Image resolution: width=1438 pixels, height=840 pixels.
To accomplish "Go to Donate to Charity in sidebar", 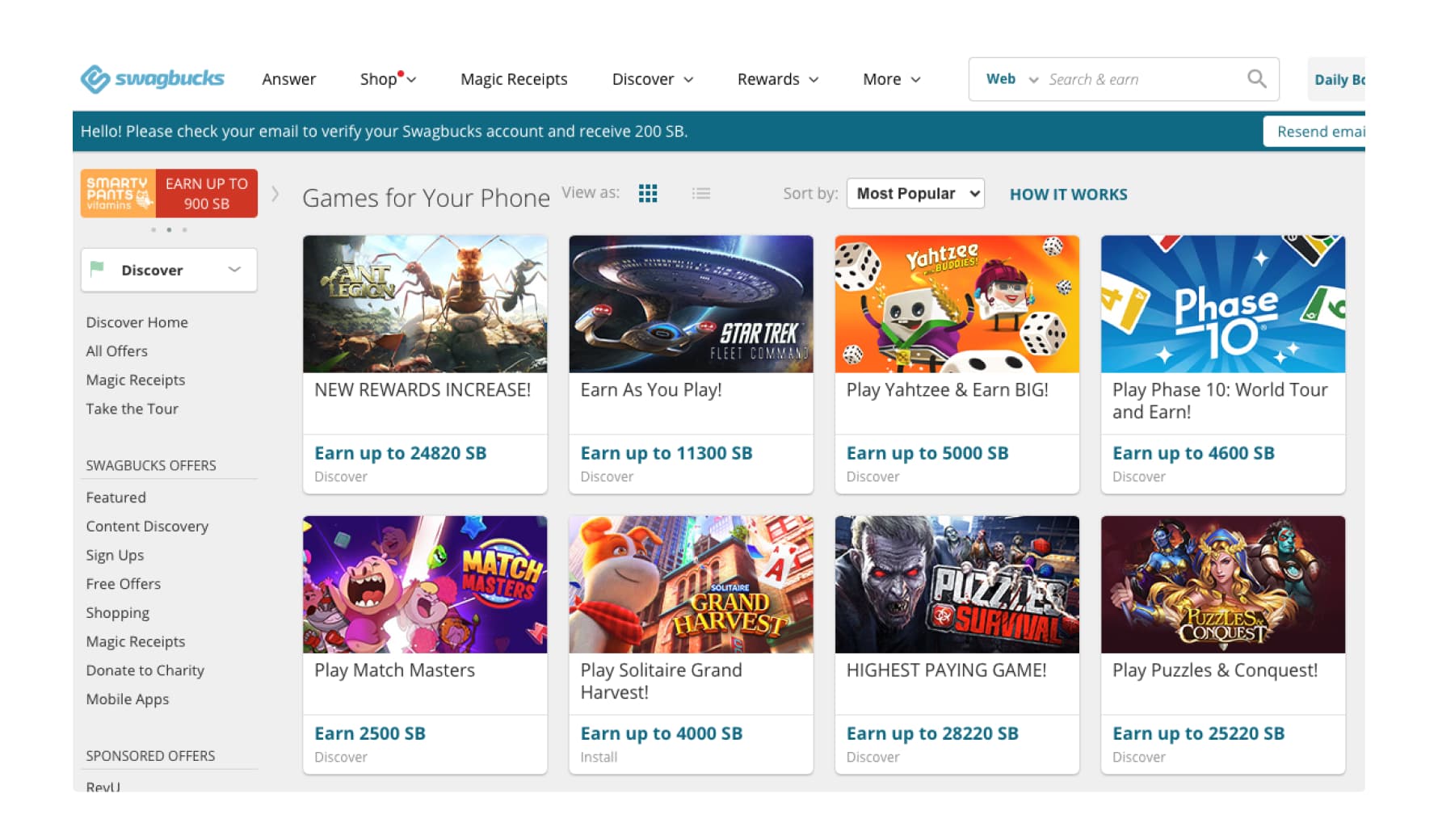I will click(145, 670).
